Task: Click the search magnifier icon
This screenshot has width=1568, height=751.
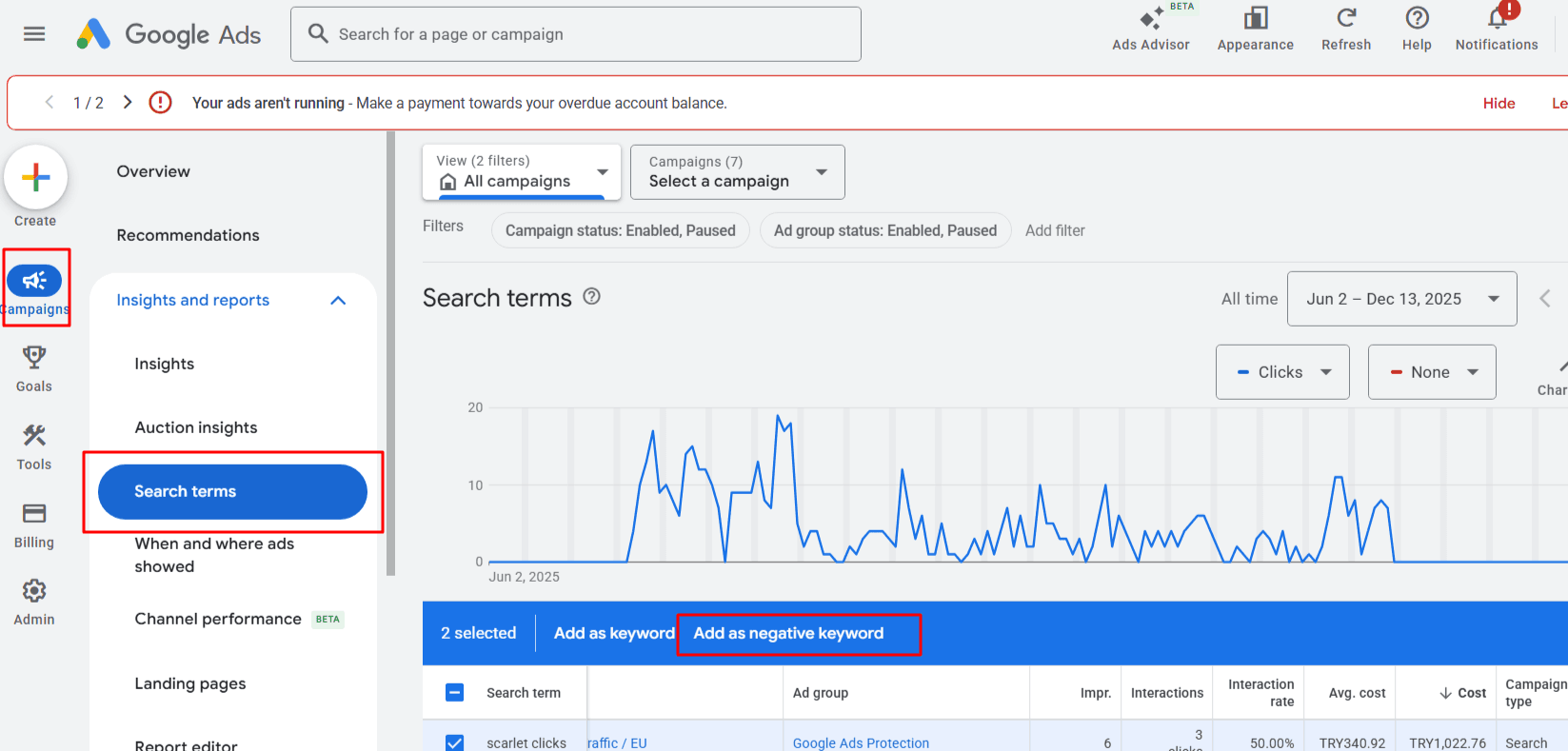Action: [x=318, y=33]
